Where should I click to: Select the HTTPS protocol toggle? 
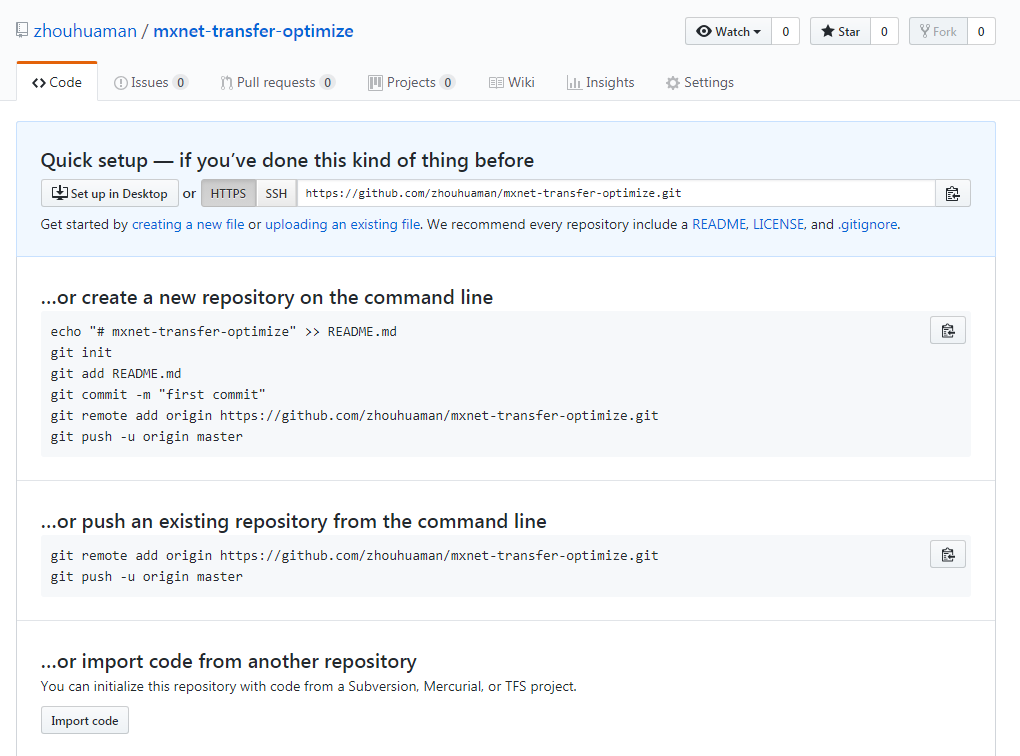[228, 193]
